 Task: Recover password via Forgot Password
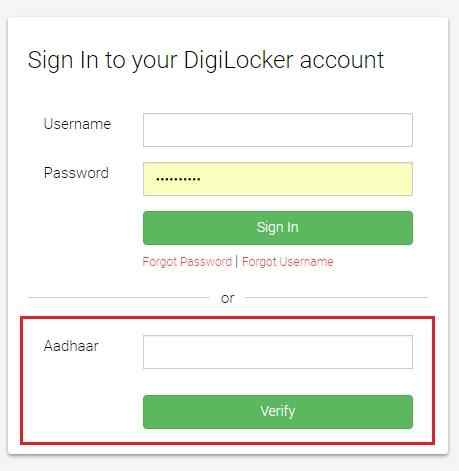tap(187, 262)
